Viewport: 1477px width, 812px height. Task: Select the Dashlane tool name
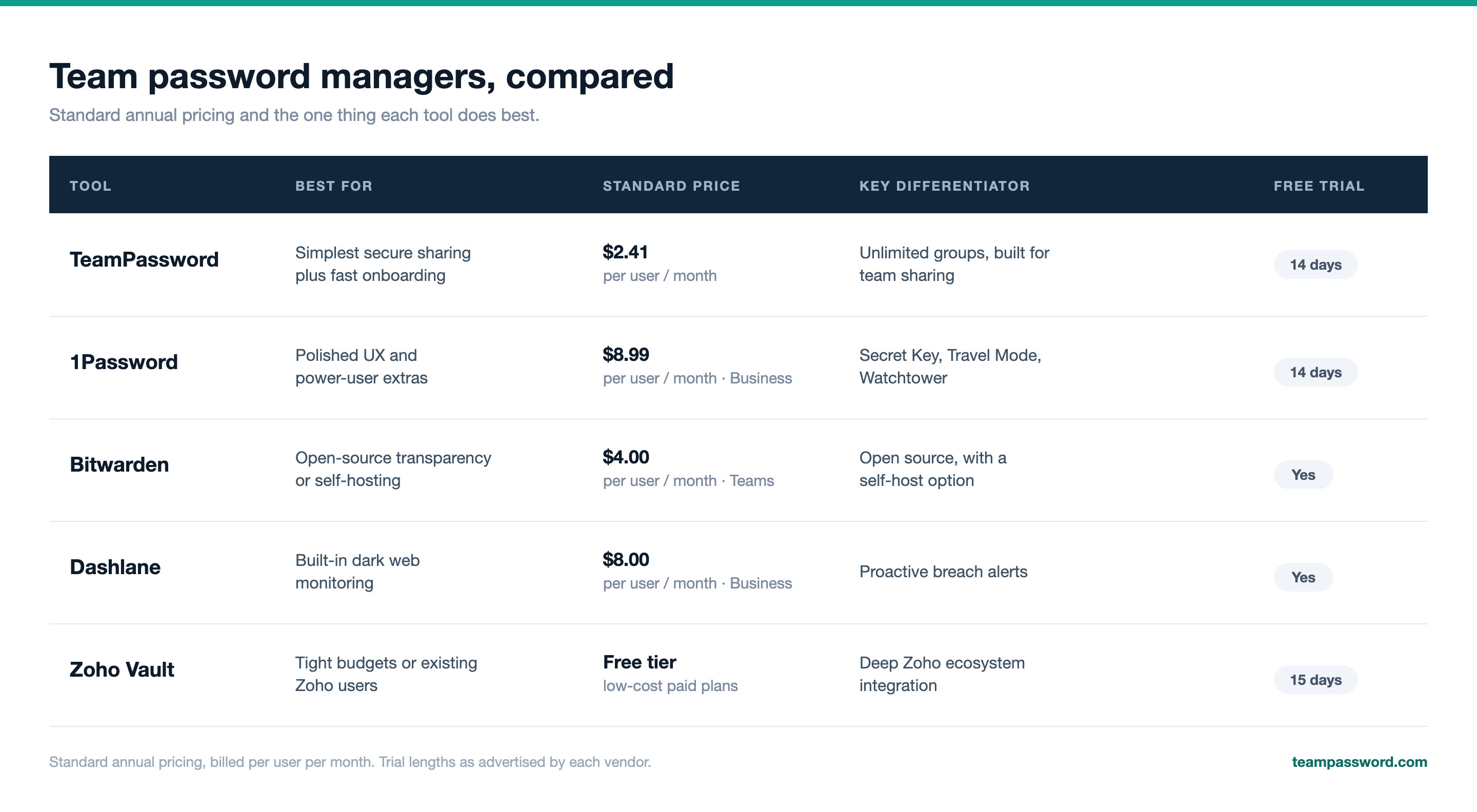coord(115,567)
